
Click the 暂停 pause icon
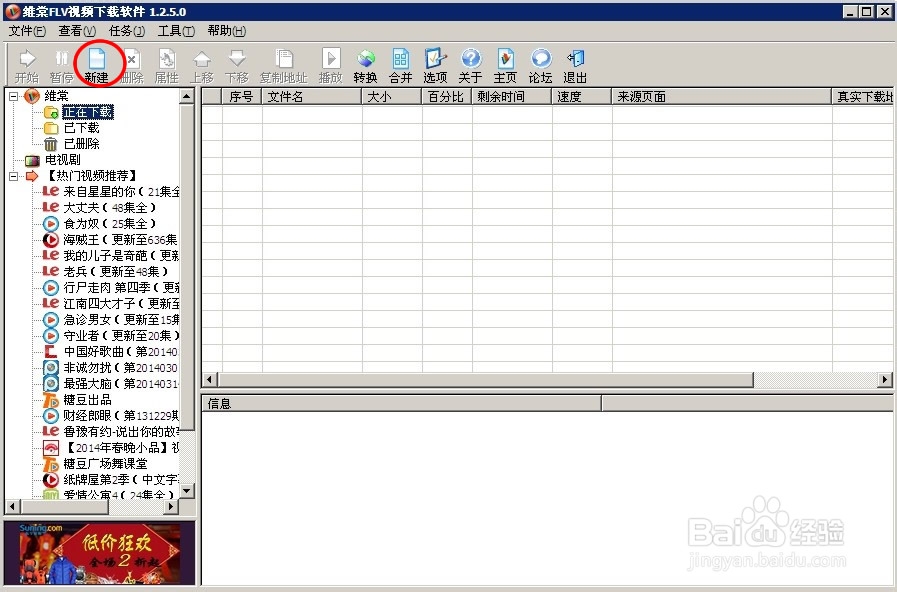tap(60, 62)
